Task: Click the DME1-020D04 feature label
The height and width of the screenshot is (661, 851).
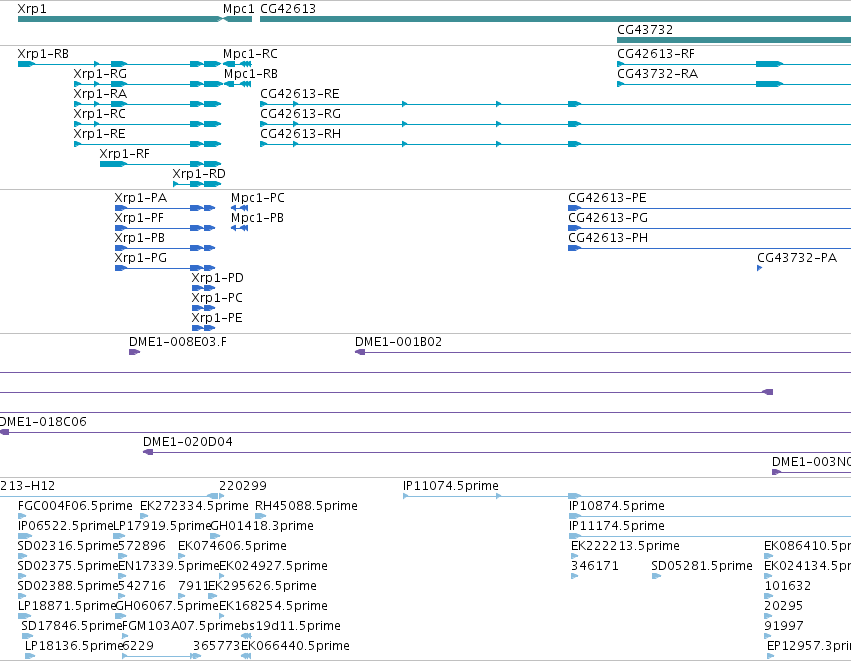Action: [x=188, y=442]
